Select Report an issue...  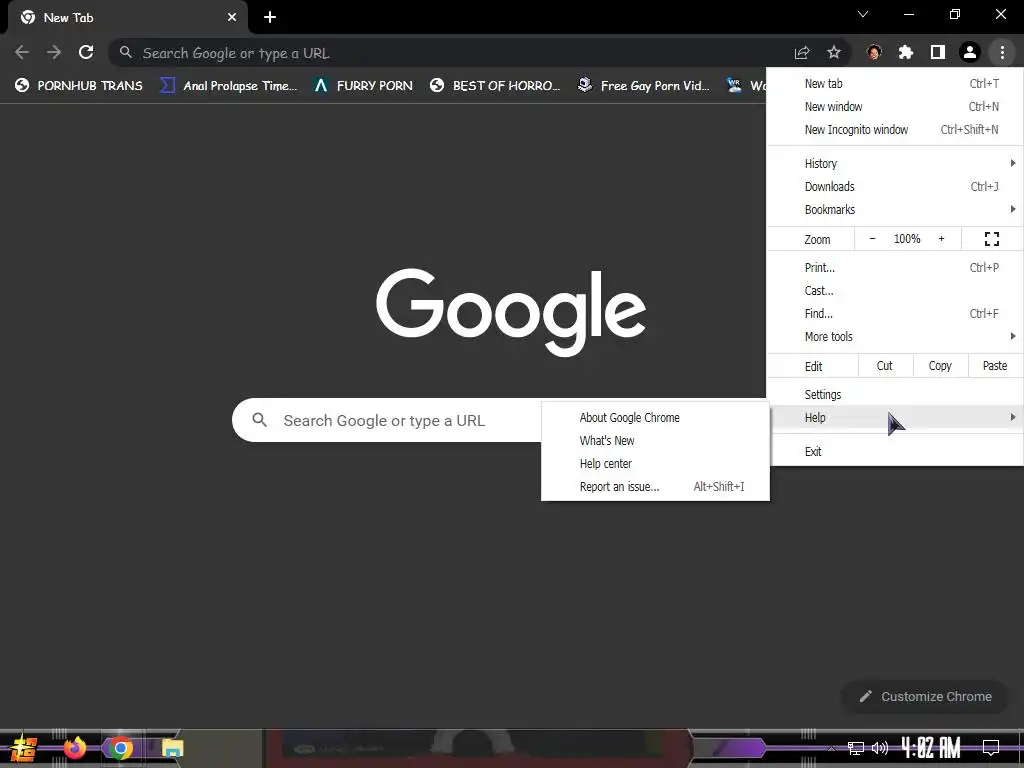[x=656, y=487]
